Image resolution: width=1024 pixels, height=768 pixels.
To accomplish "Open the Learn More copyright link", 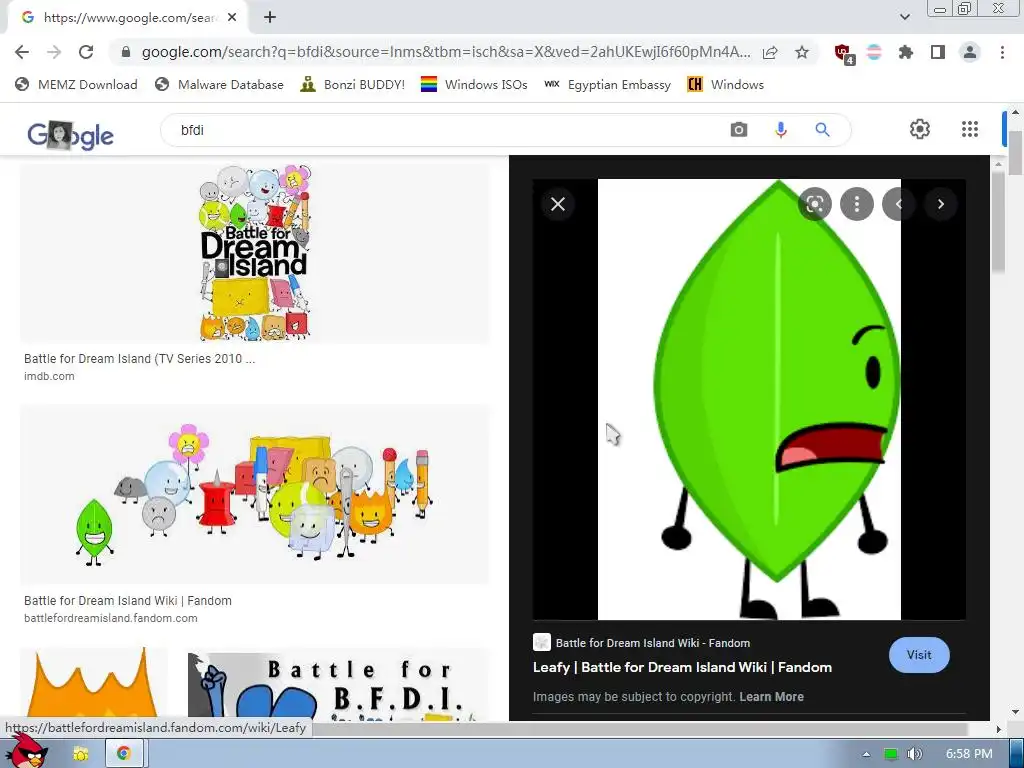I will [771, 697].
